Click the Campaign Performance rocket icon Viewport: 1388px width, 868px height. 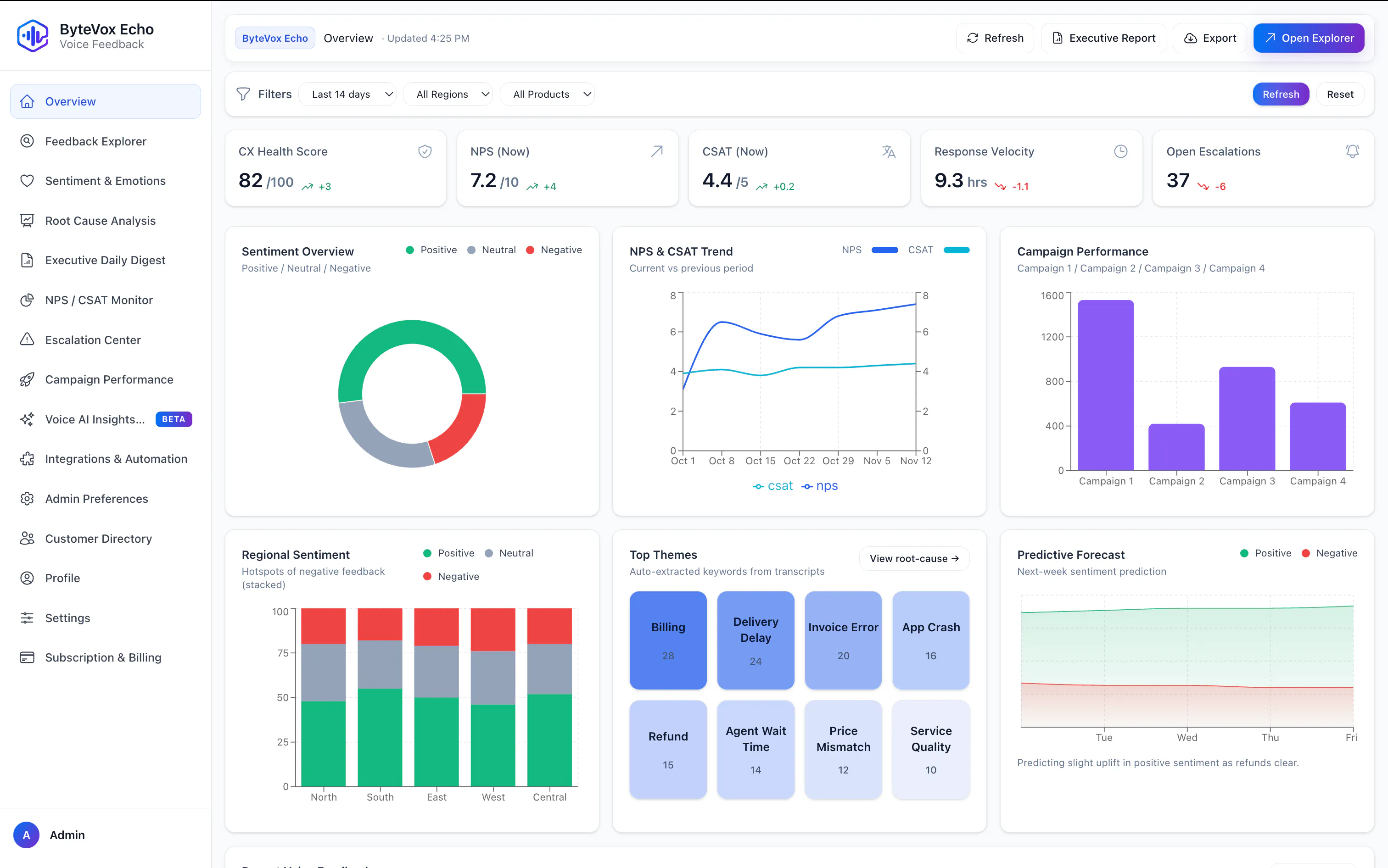coord(27,379)
